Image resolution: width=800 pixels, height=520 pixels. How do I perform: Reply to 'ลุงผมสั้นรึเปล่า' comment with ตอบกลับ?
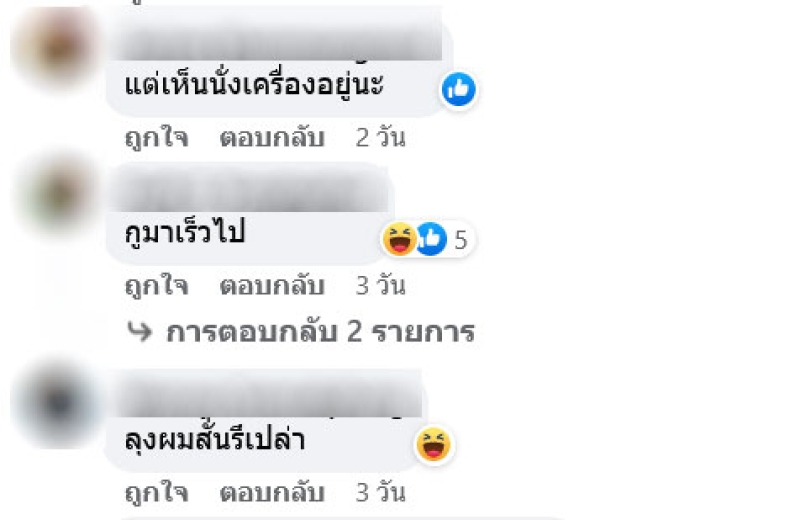click(272, 492)
